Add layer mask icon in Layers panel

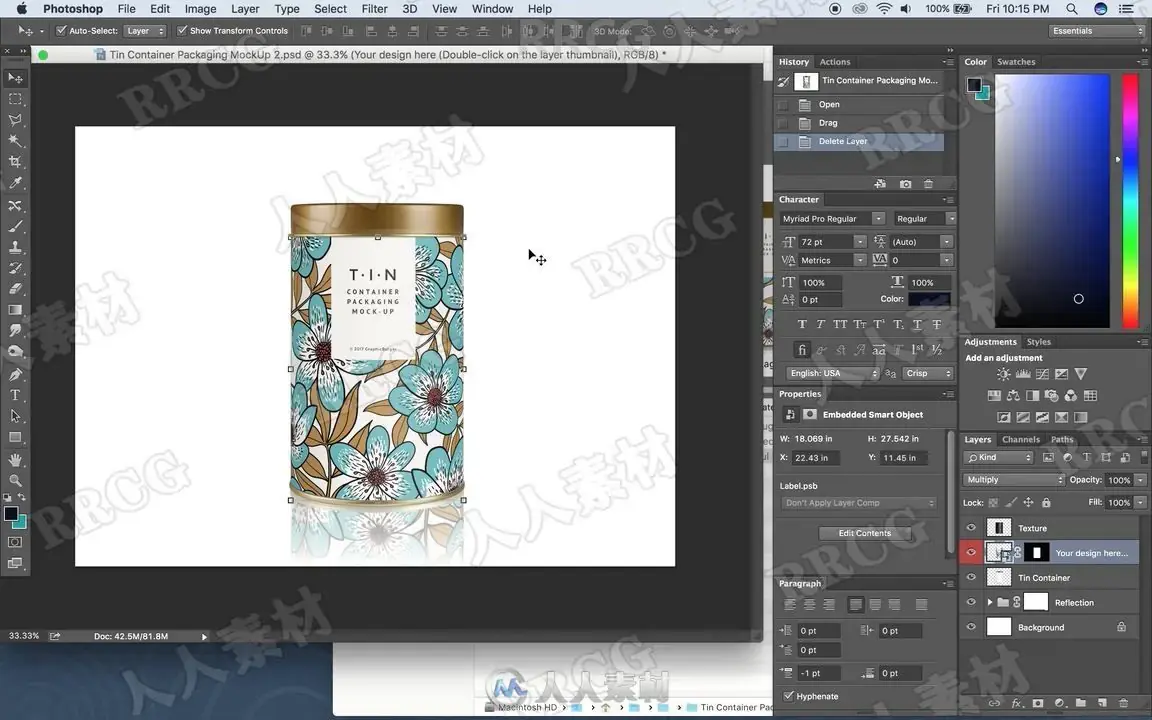coord(1037,703)
